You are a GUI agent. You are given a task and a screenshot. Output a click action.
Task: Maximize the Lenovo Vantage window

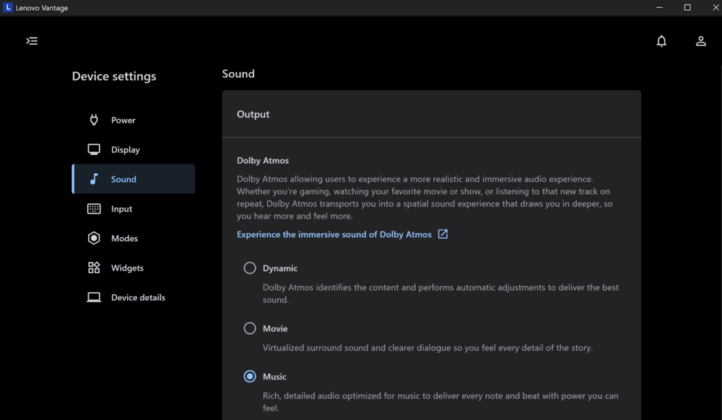pos(687,7)
